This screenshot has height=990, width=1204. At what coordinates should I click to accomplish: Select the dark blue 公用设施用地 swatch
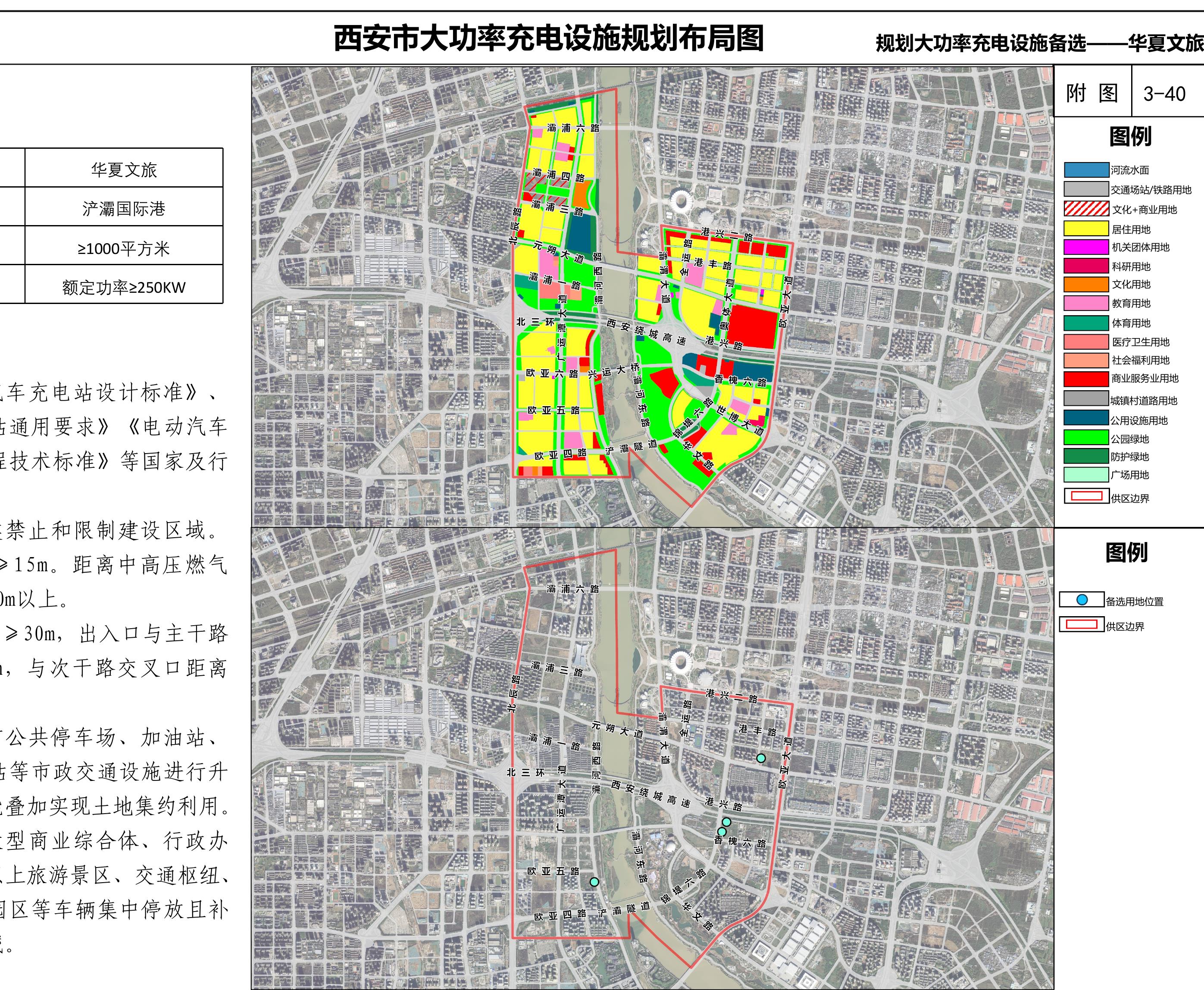coord(1086,418)
